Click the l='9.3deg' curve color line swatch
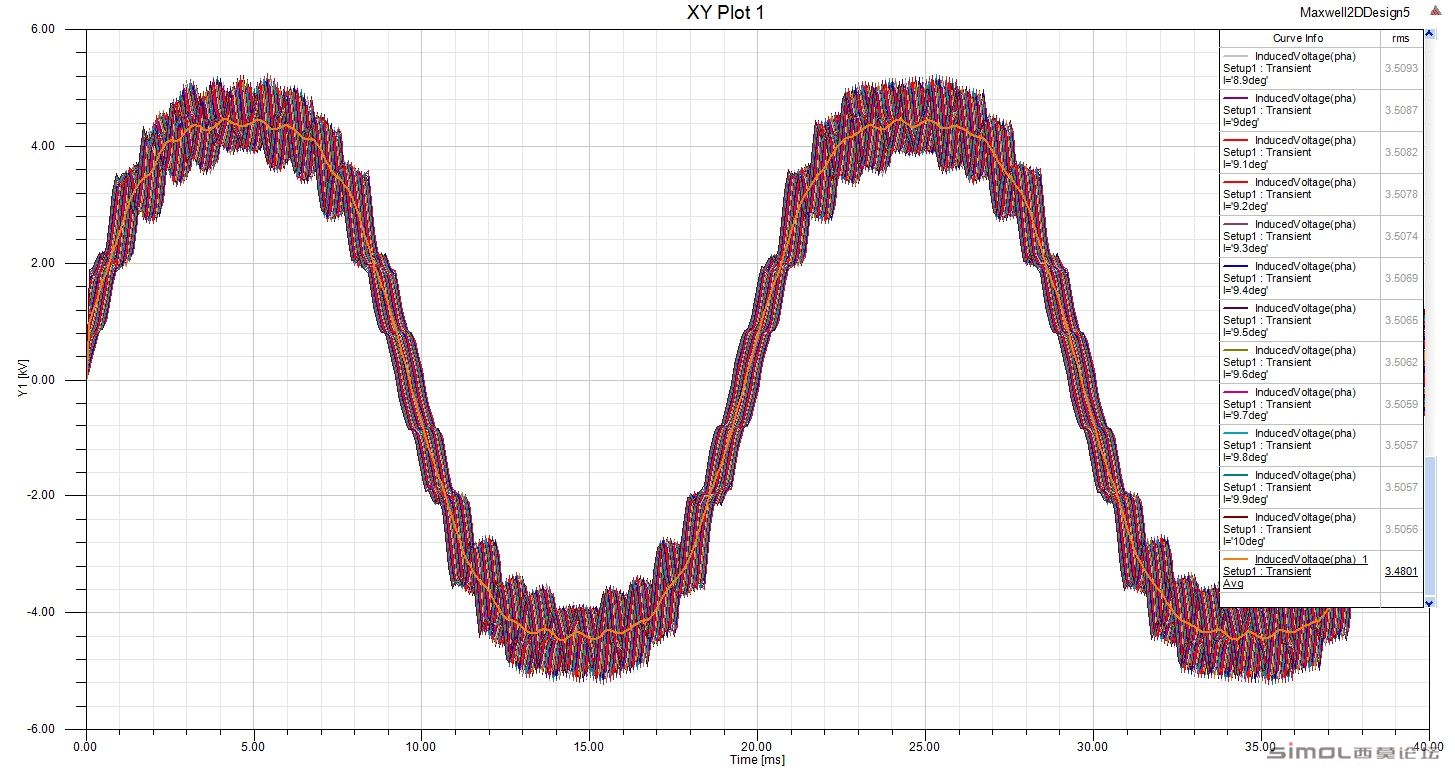Screen dimensions: 1455x770 tap(1236, 225)
